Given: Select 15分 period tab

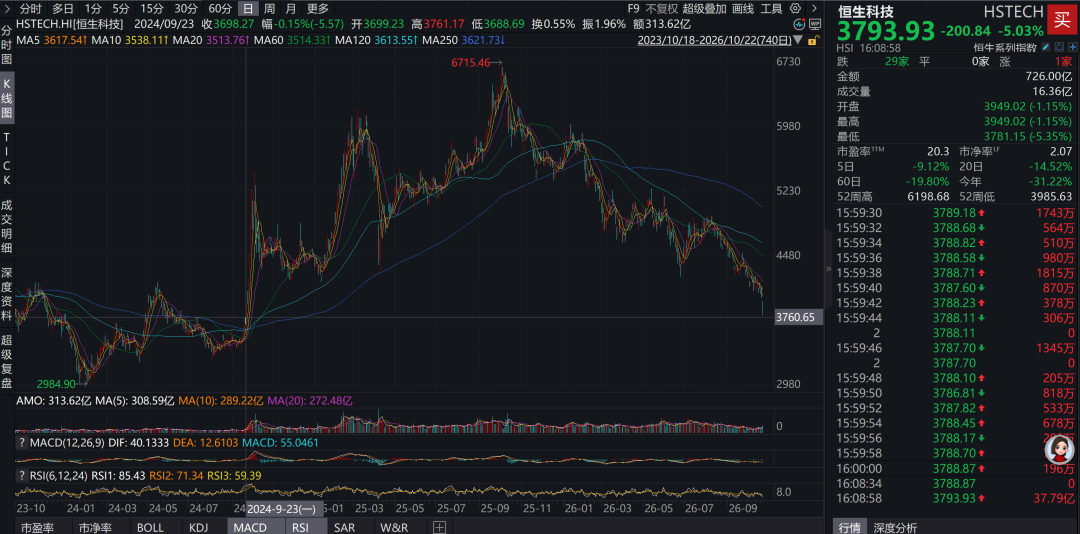Looking at the screenshot, I should coord(151,9).
